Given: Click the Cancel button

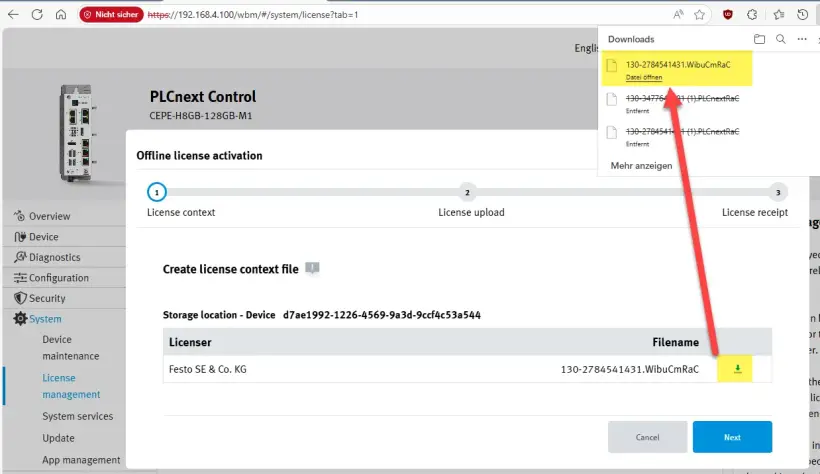Looking at the screenshot, I should tap(647, 437).
